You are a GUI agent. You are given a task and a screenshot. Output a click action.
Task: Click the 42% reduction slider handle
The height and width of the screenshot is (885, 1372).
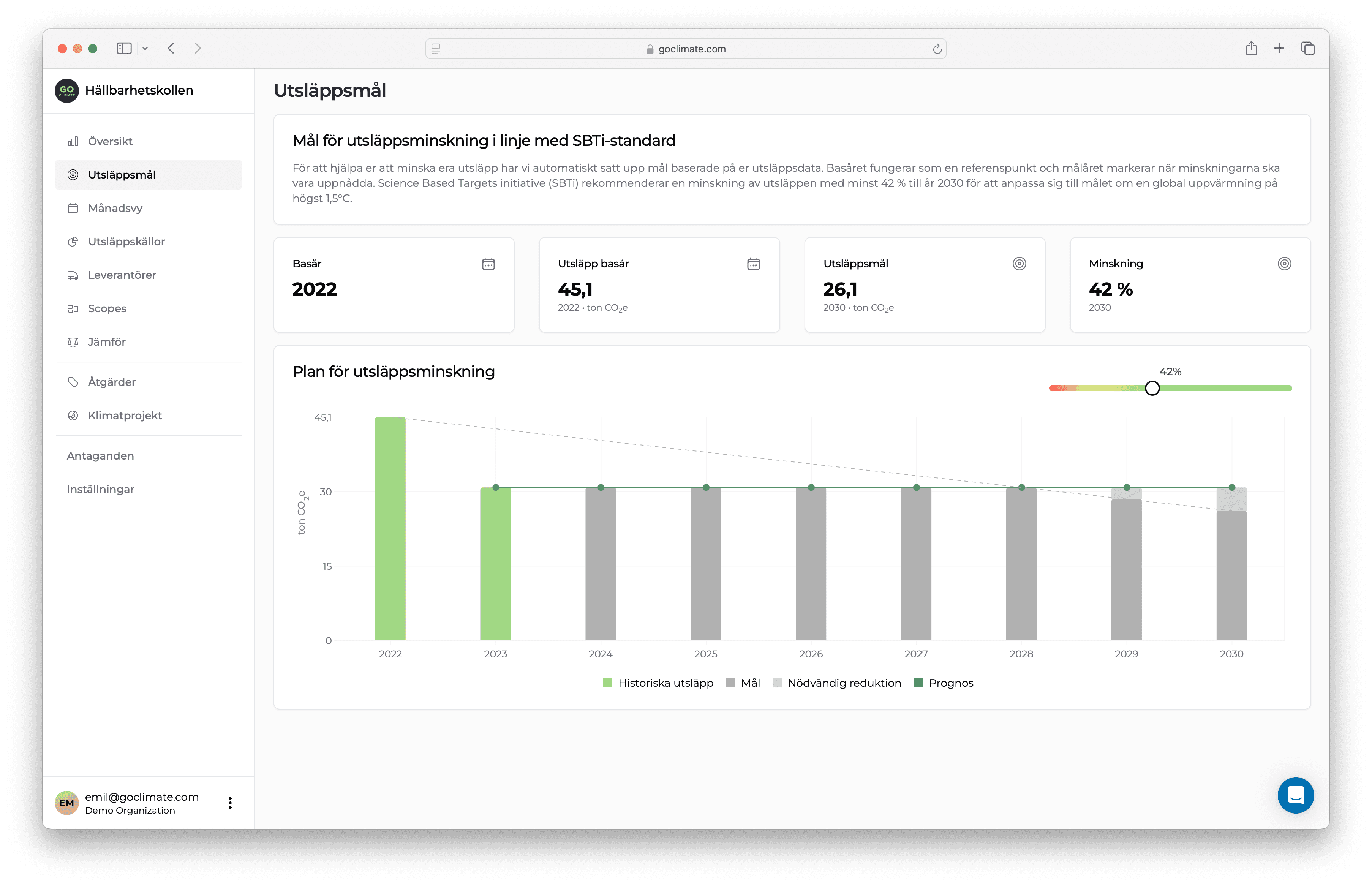click(1152, 389)
